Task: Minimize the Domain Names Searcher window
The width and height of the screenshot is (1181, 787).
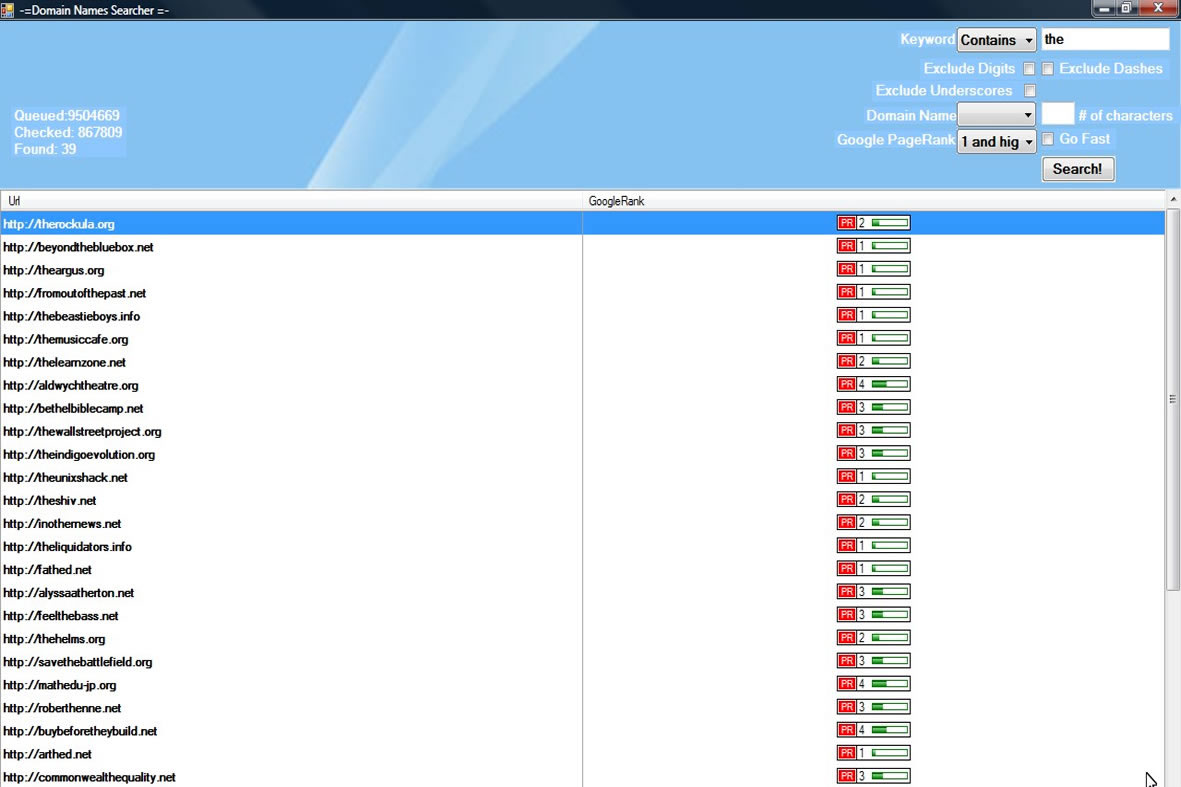Action: 1104,8
